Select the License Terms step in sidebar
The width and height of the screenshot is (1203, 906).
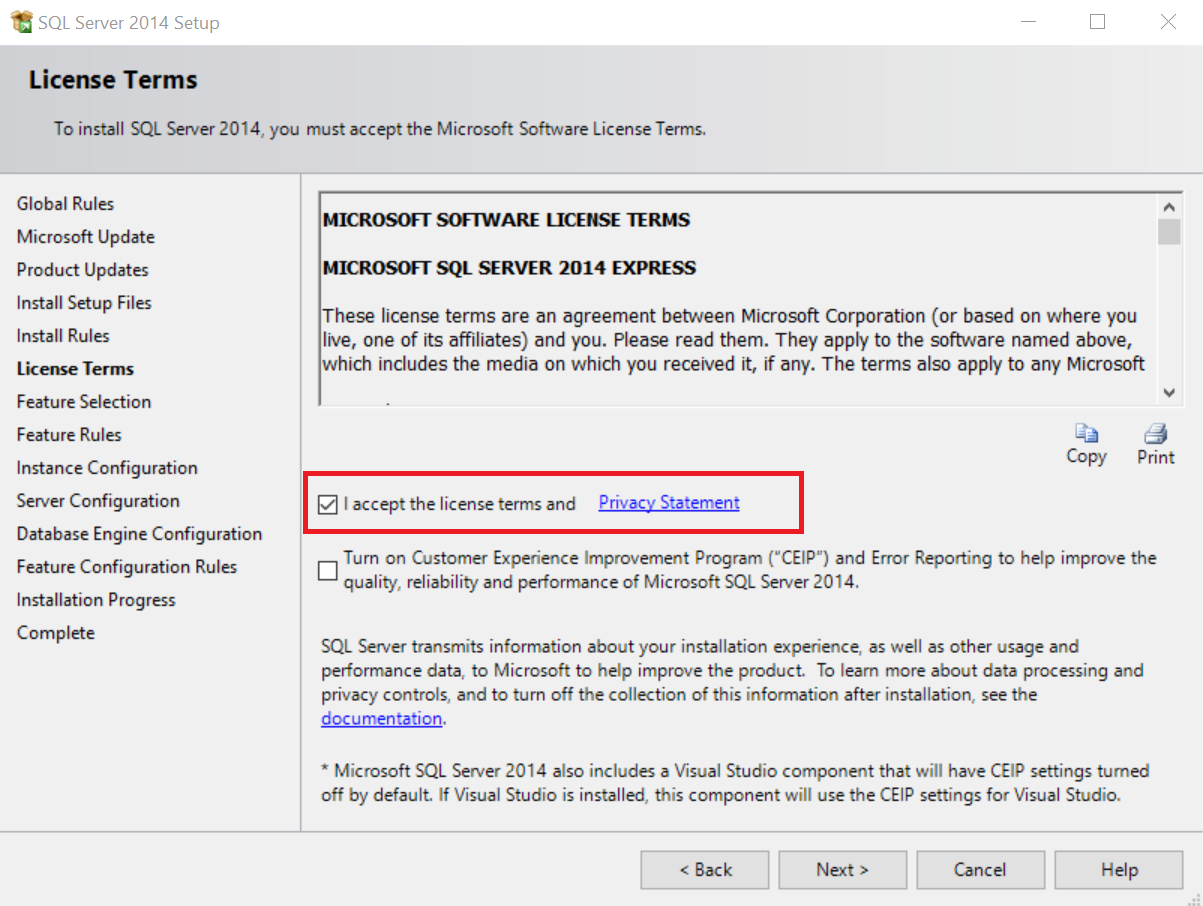pyautogui.click(x=75, y=369)
